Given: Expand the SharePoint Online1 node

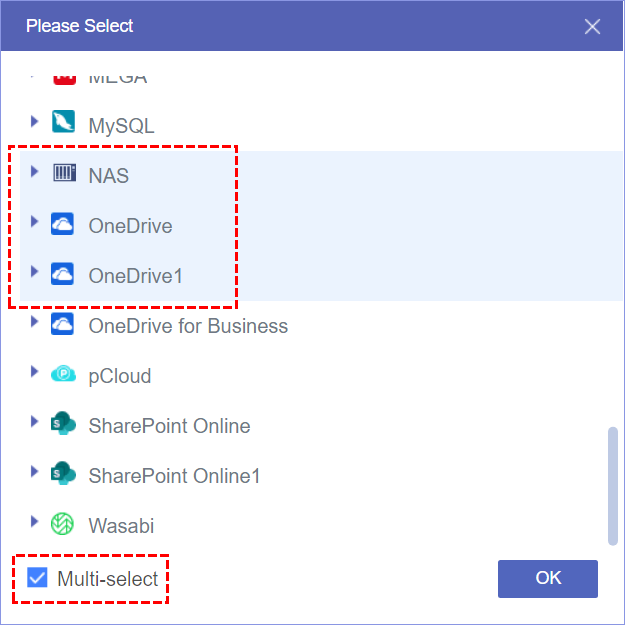Looking at the screenshot, I should 35,472.
